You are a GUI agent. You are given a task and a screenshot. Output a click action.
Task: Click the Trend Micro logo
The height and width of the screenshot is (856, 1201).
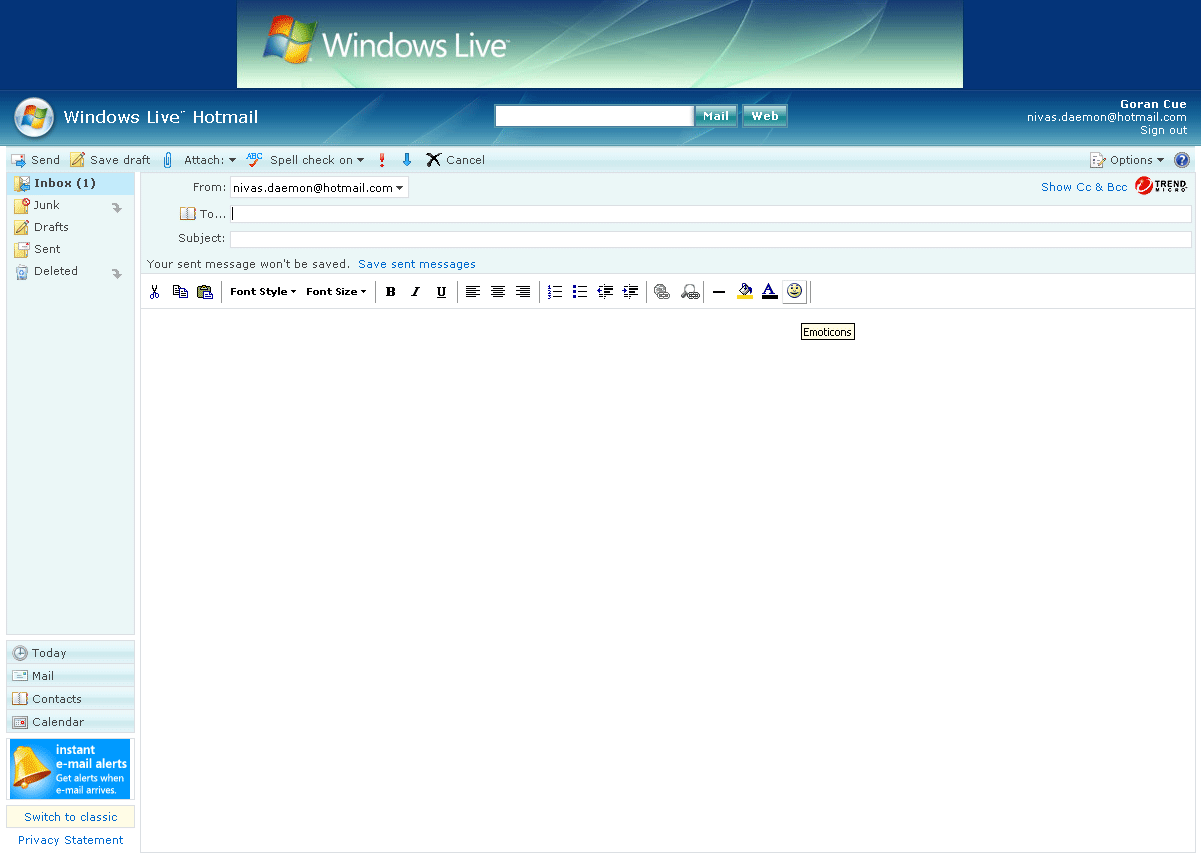[1161, 186]
